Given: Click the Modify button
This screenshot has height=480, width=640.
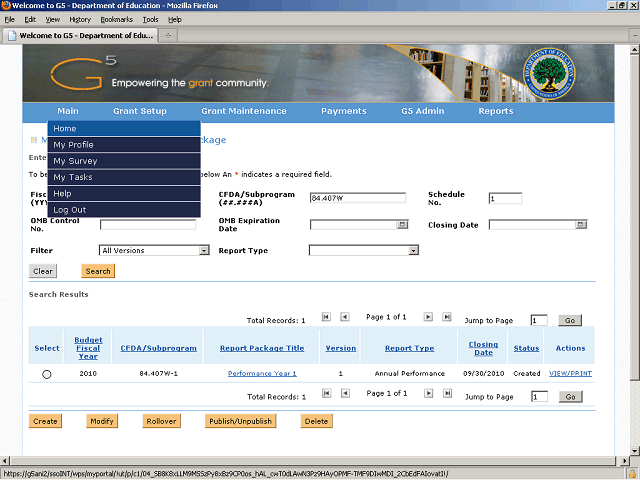Looking at the screenshot, I should 102,421.
